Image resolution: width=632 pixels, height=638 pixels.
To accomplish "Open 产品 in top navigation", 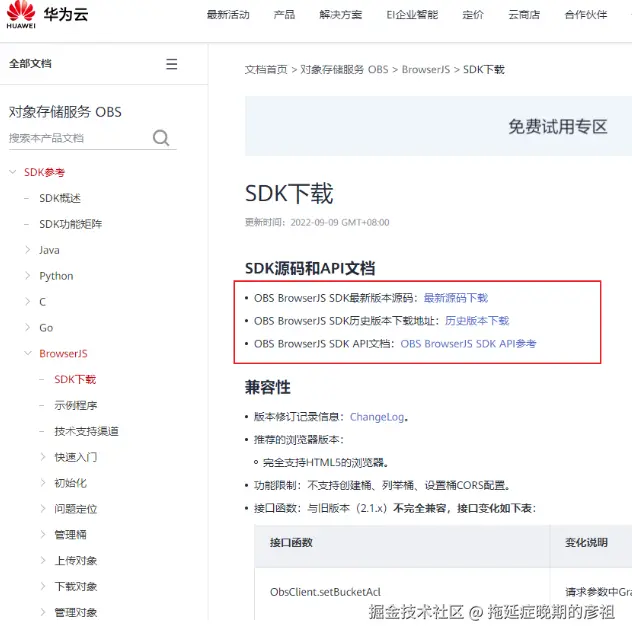I will tap(284, 15).
